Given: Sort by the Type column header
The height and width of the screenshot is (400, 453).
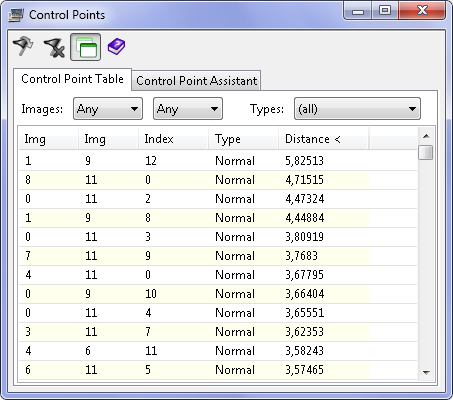Looking at the screenshot, I should pos(244,139).
